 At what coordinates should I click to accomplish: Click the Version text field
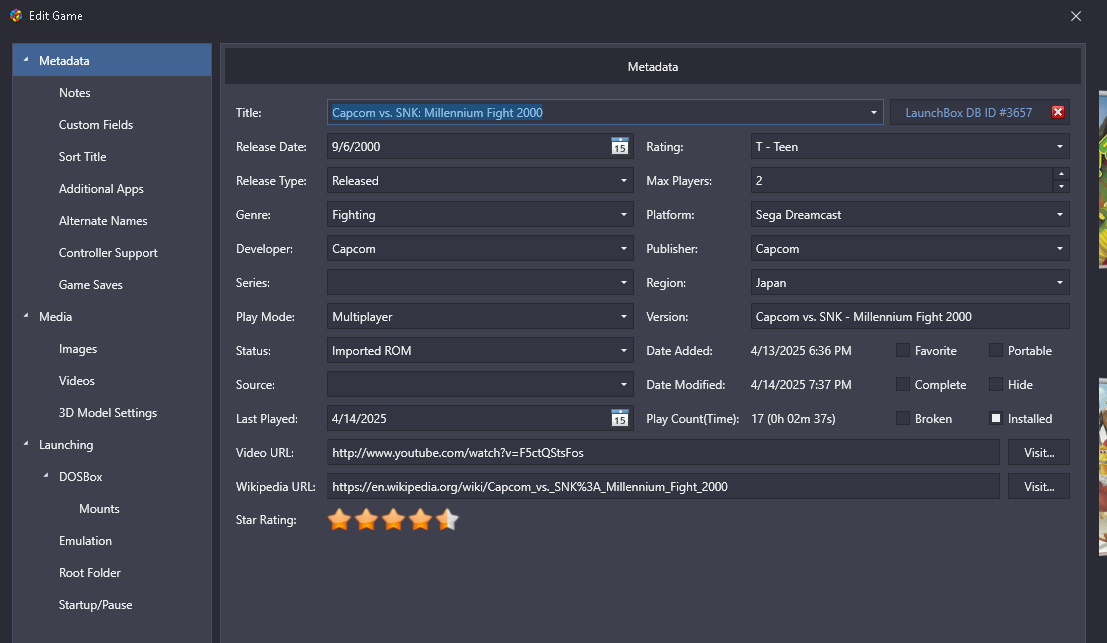910,316
